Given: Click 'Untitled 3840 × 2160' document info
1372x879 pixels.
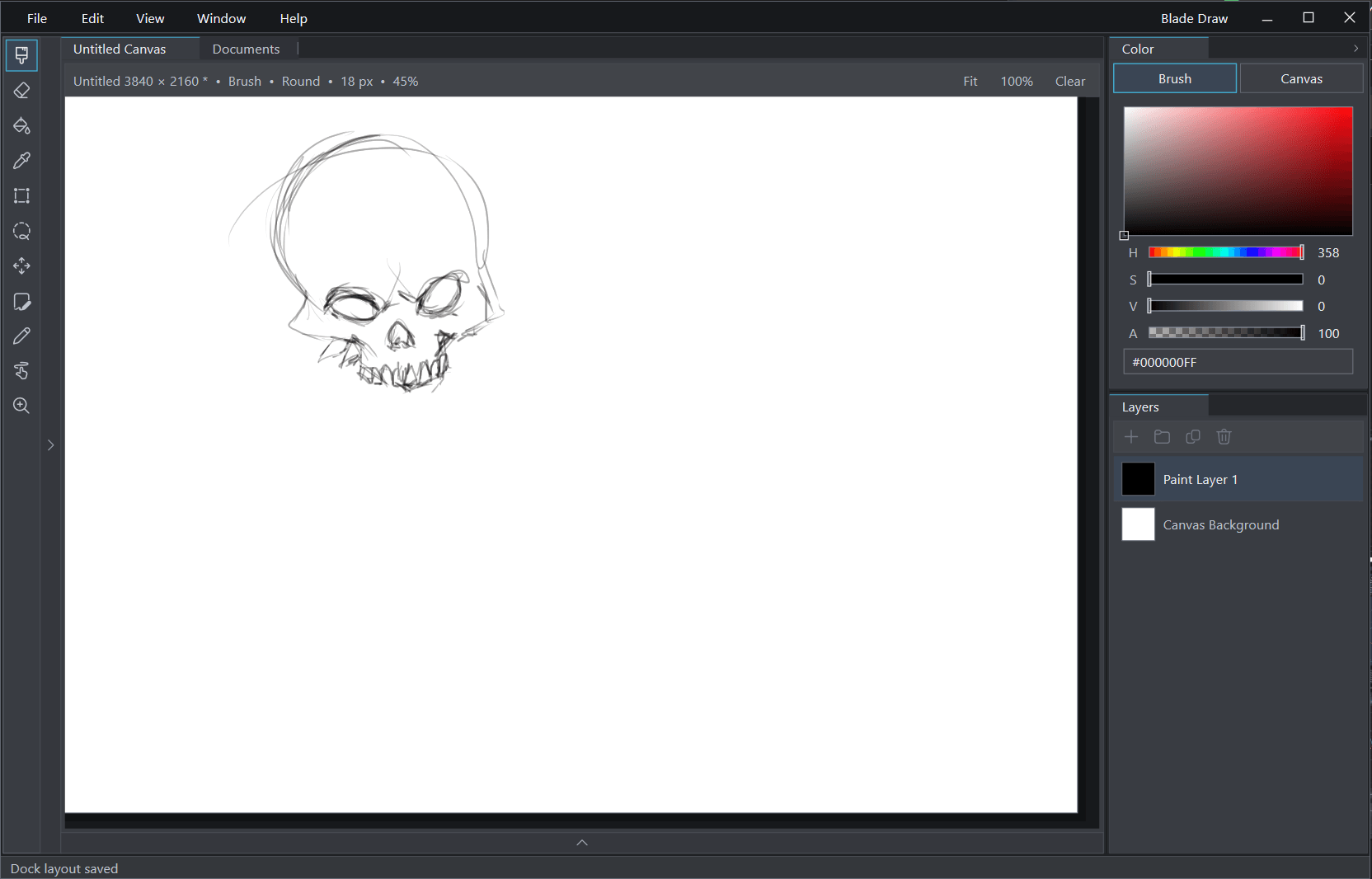Looking at the screenshot, I should (x=136, y=82).
